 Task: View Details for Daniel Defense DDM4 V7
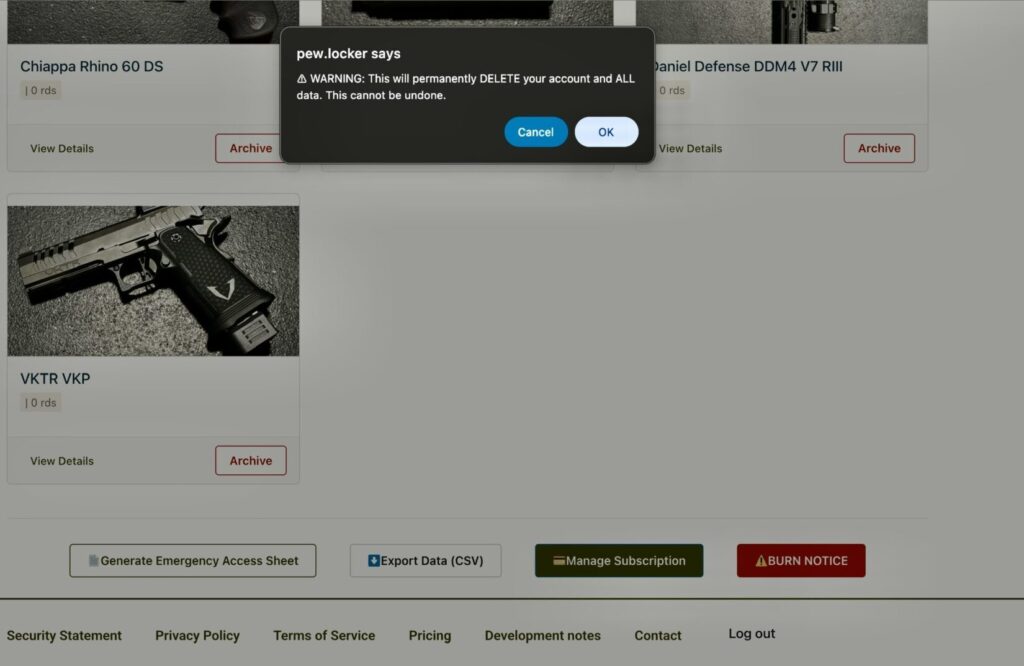690,148
